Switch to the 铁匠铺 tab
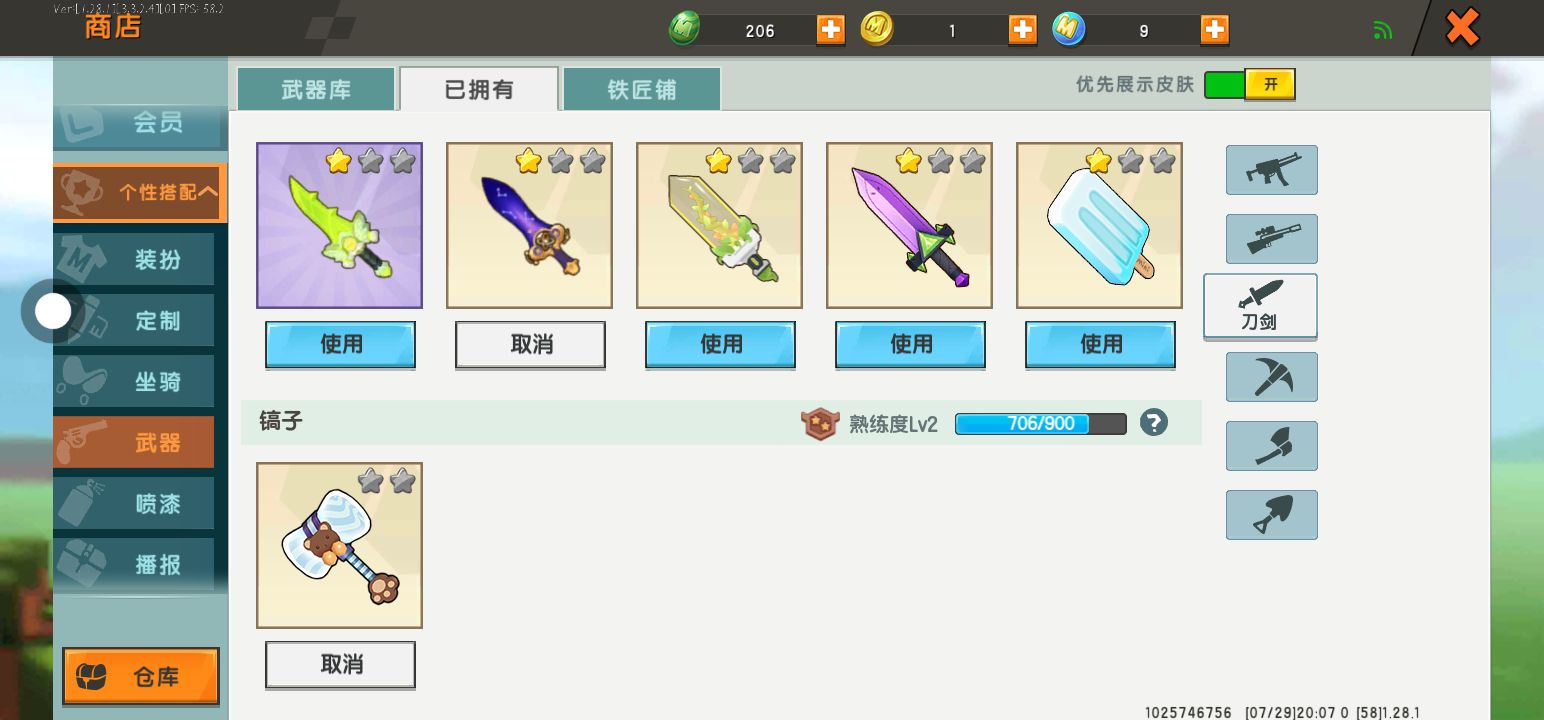The width and height of the screenshot is (1544, 720). coord(642,89)
